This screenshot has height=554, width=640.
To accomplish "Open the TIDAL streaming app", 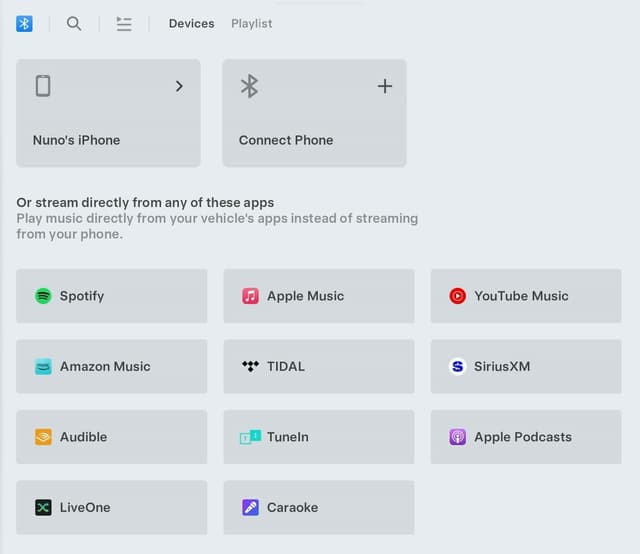I will pos(318,367).
